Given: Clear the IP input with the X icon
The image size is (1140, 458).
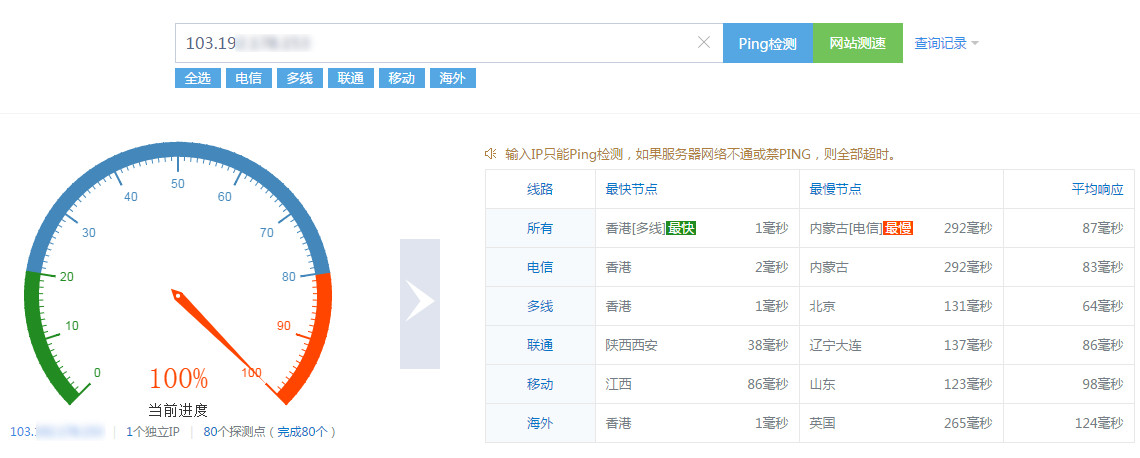Looking at the screenshot, I should tap(703, 43).
